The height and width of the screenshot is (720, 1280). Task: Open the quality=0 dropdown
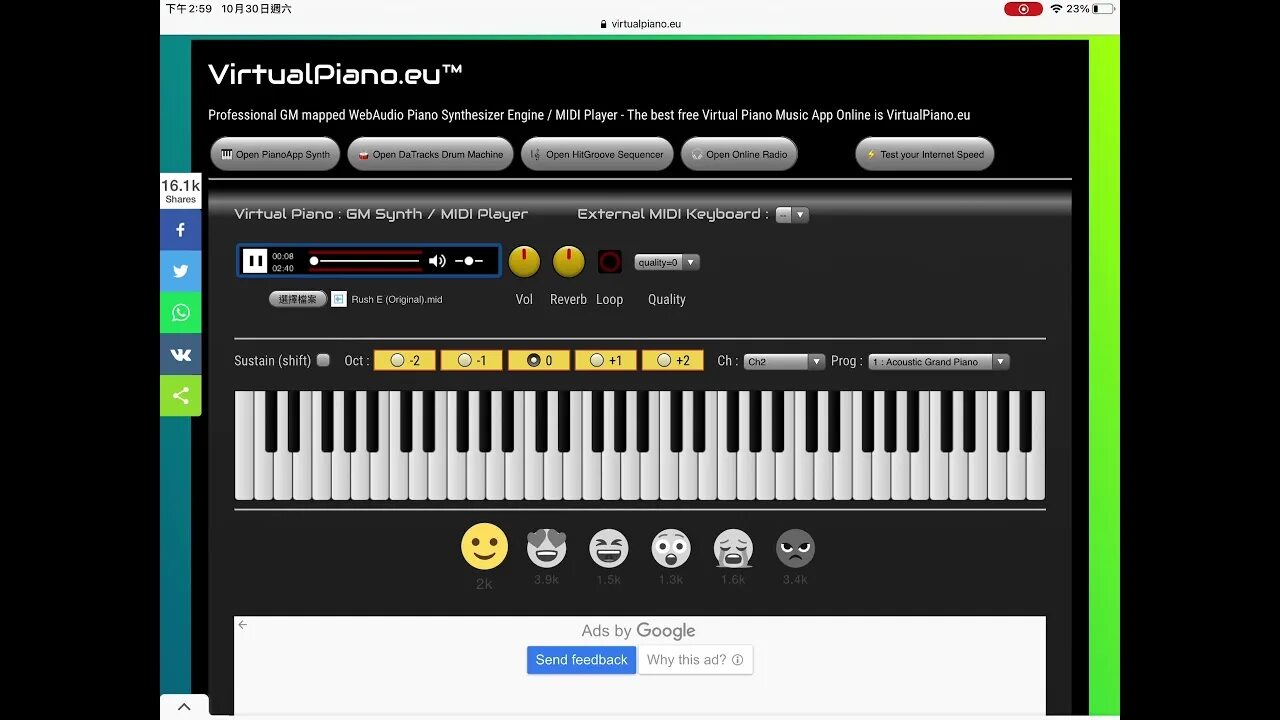tap(666, 262)
